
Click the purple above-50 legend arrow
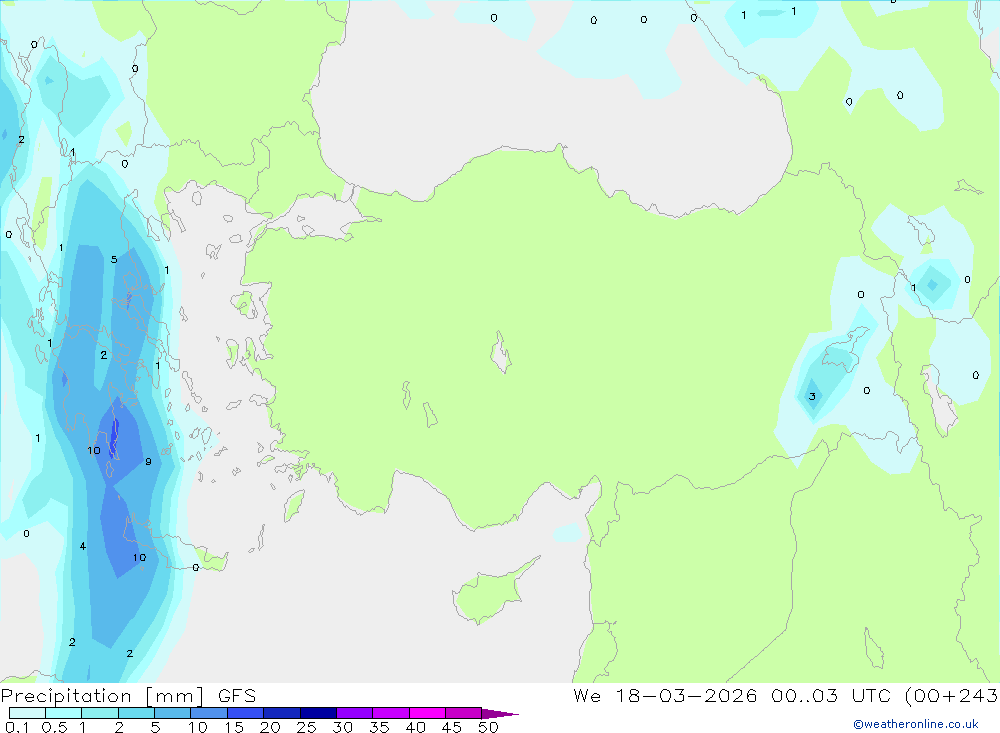[x=500, y=714]
